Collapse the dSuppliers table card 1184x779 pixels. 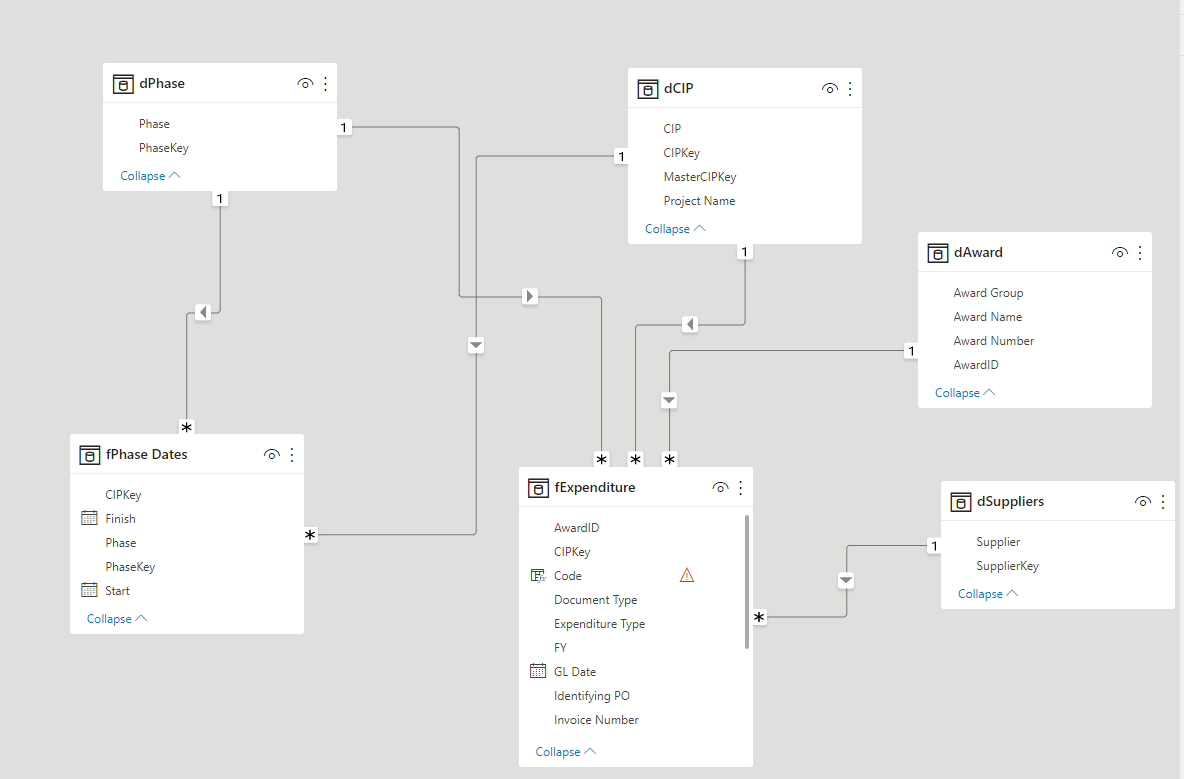988,594
